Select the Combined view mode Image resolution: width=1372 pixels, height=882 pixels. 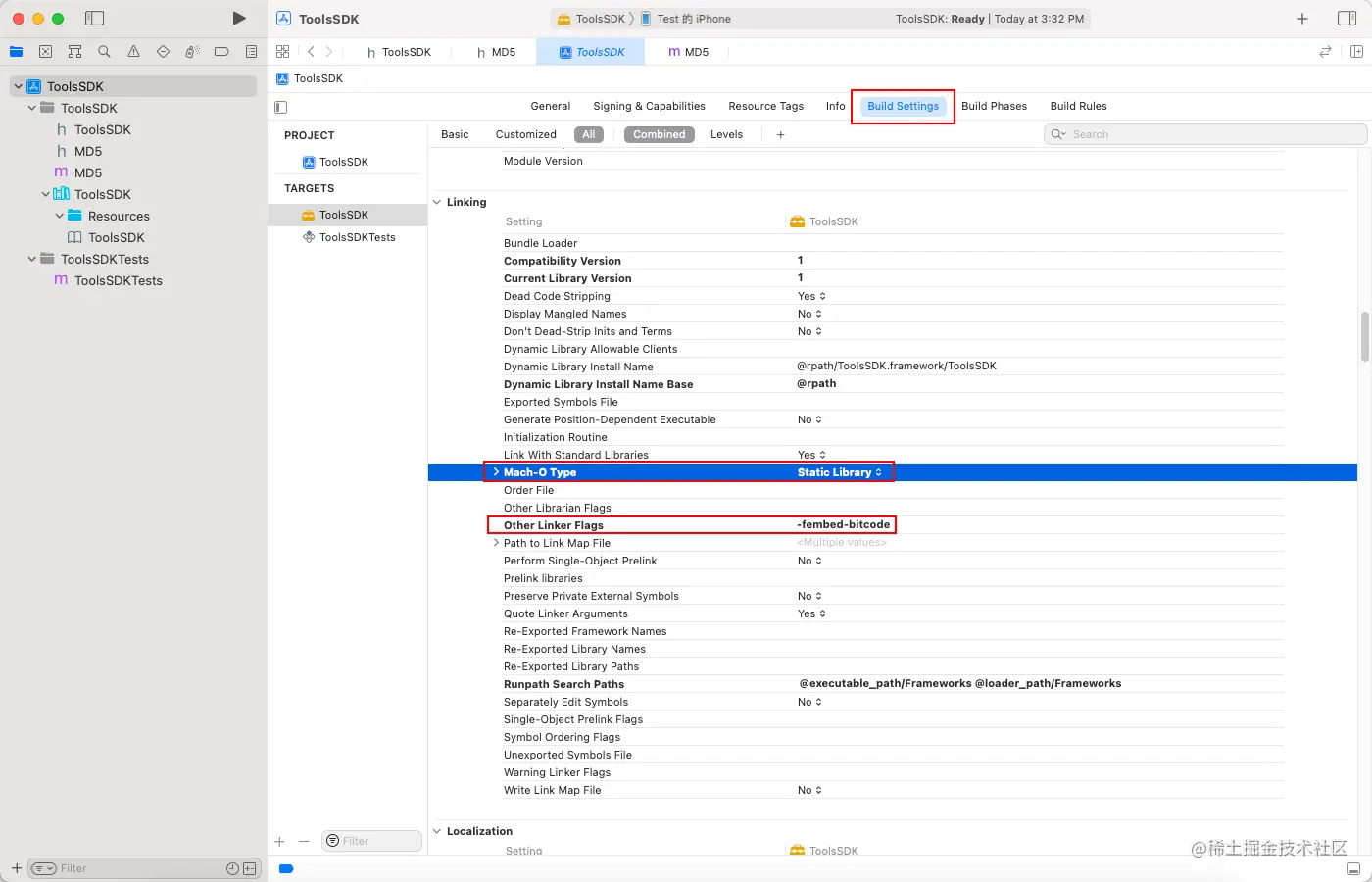tap(660, 135)
